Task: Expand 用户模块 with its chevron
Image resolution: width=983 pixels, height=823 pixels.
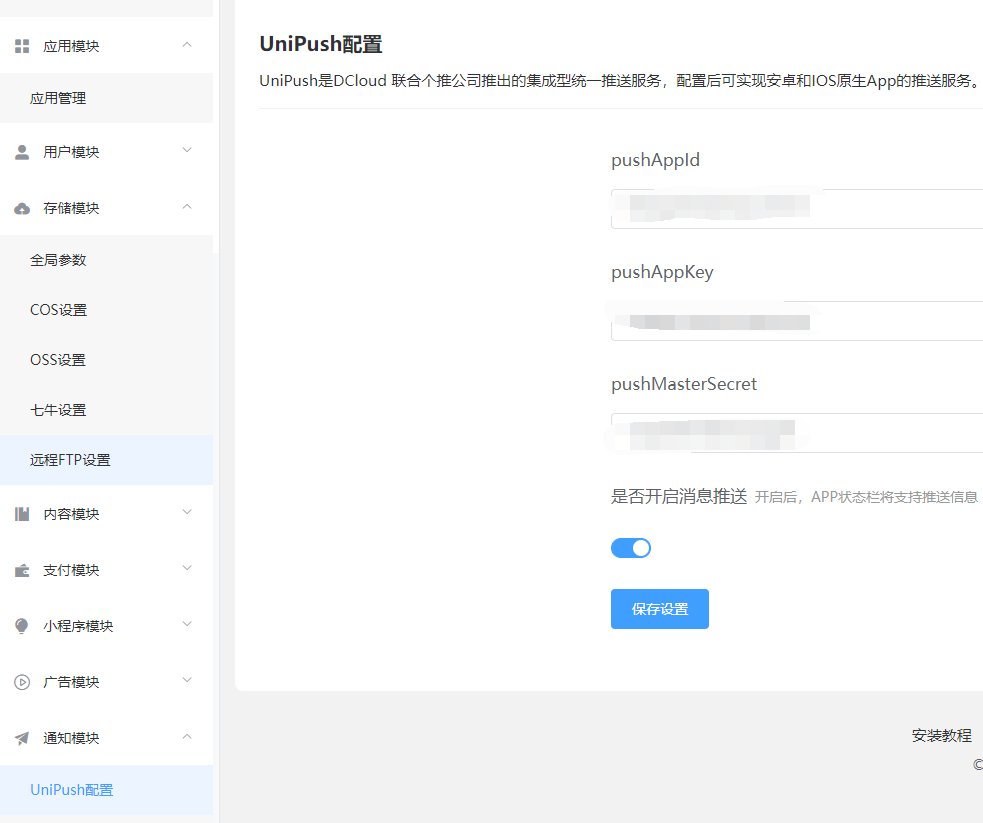Action: click(187, 150)
